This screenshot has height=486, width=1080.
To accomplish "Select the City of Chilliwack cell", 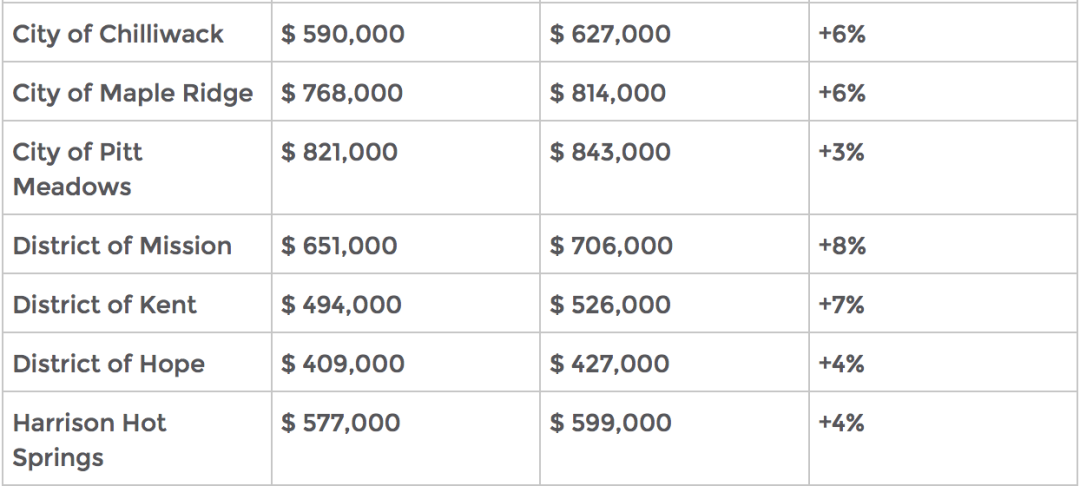I will (137, 32).
